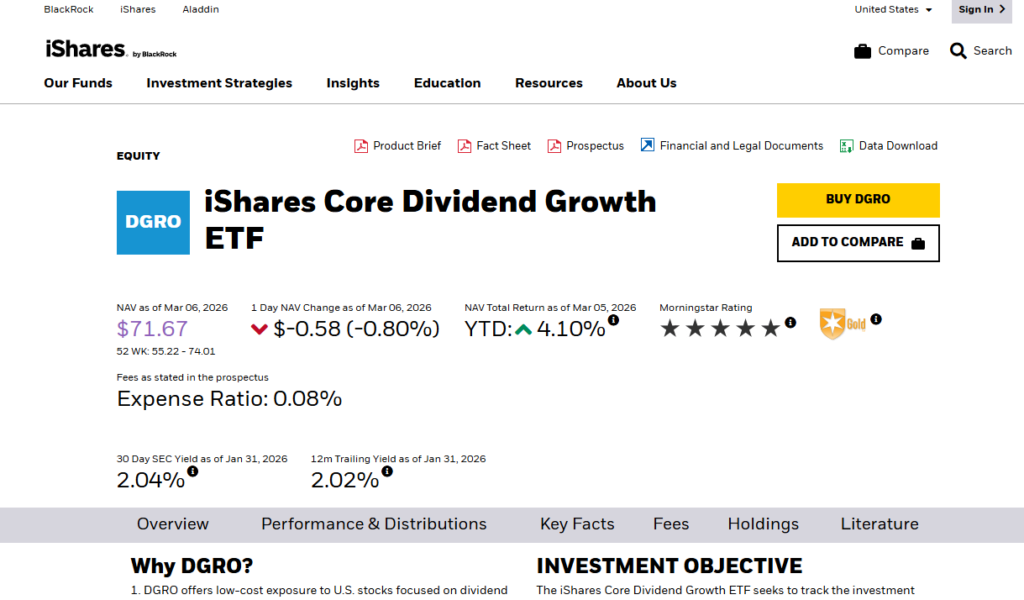Open the Prospectus PDF icon
1024x600 pixels.
[x=553, y=145]
